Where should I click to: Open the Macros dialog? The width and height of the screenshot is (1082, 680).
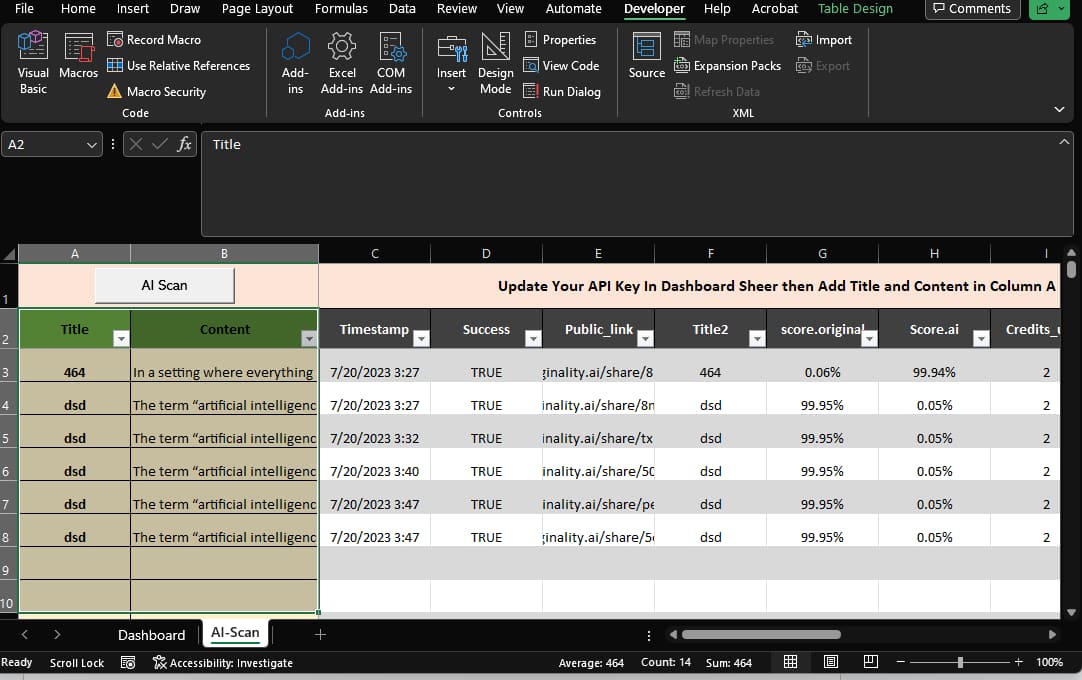point(79,62)
